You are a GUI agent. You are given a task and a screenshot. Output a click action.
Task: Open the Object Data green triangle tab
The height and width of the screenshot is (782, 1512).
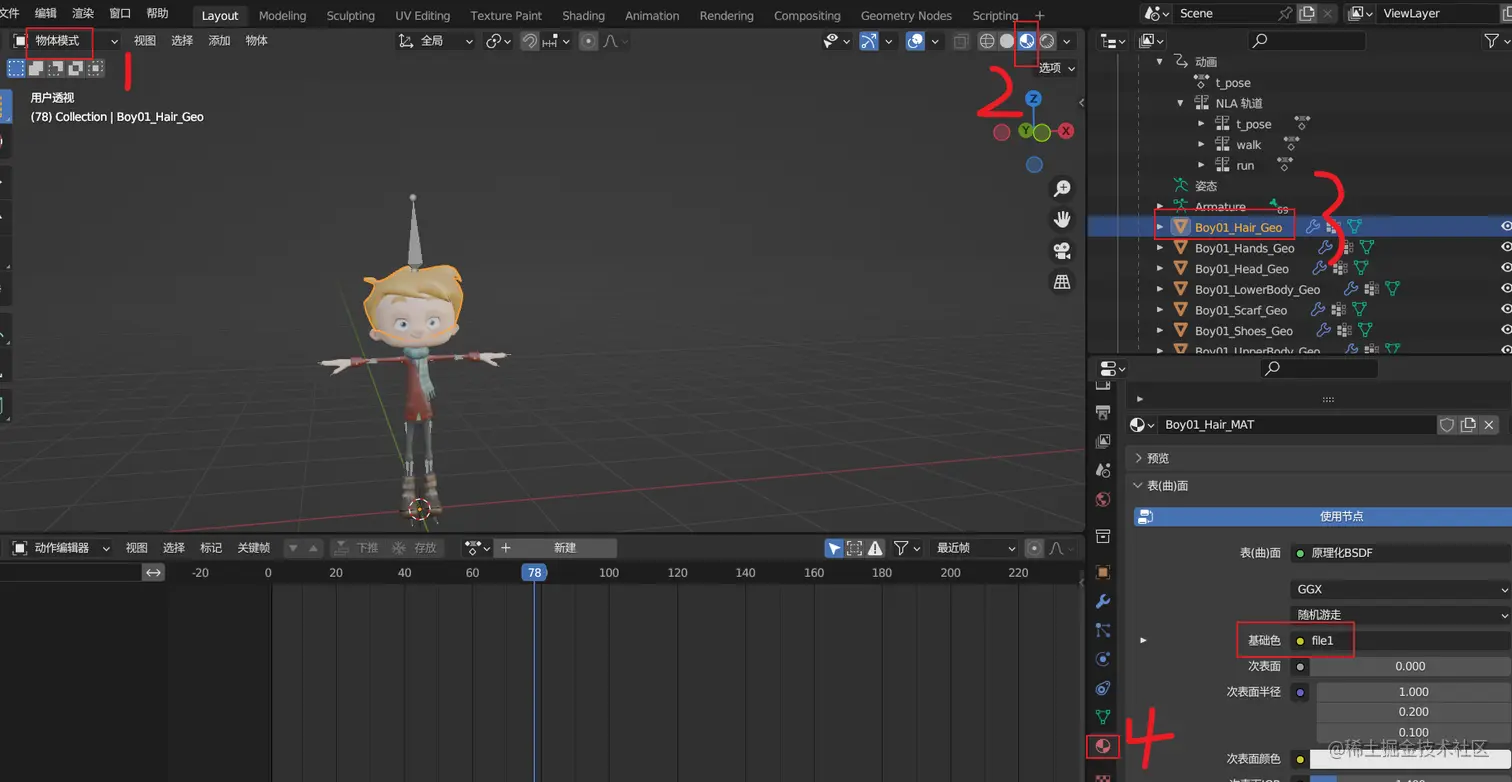tap(1102, 717)
